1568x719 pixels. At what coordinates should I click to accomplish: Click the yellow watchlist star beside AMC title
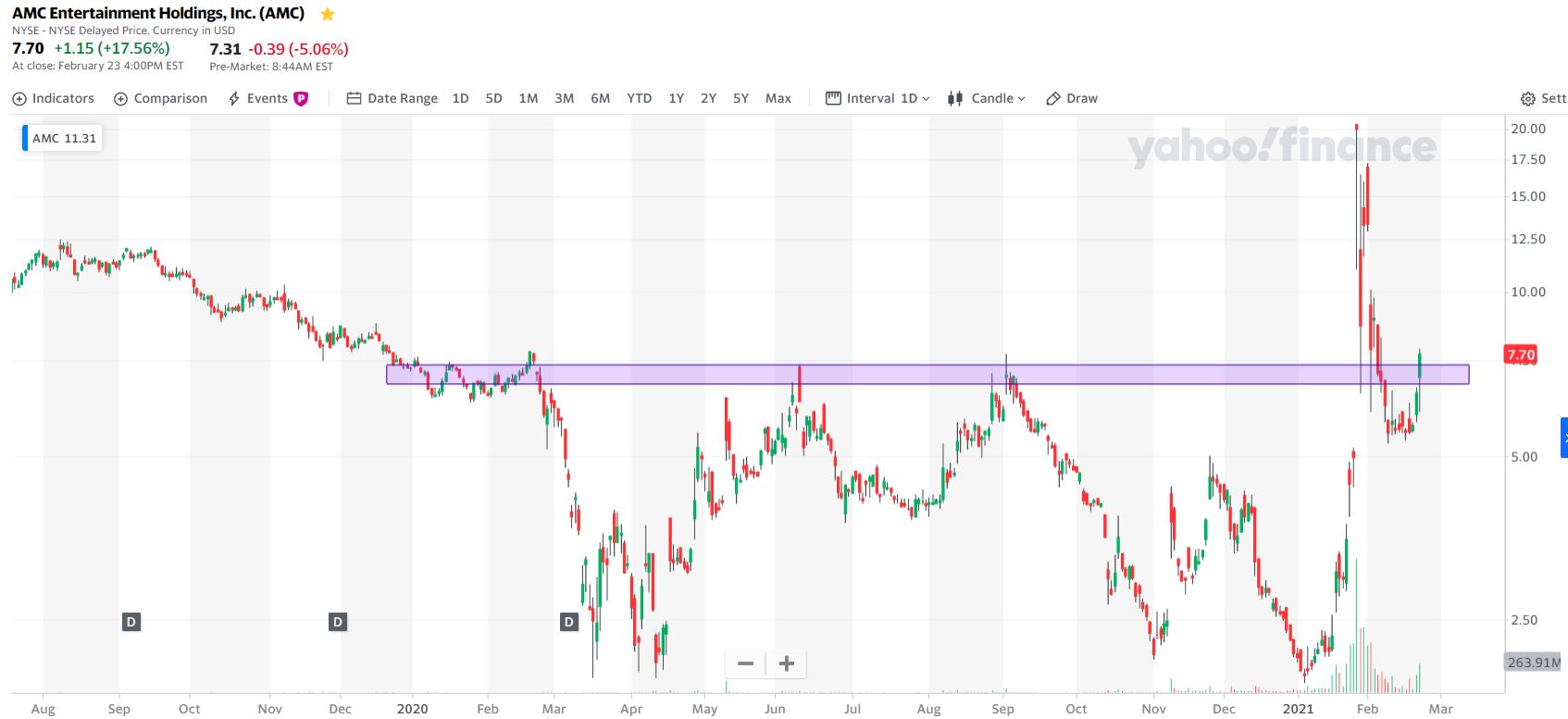[327, 14]
